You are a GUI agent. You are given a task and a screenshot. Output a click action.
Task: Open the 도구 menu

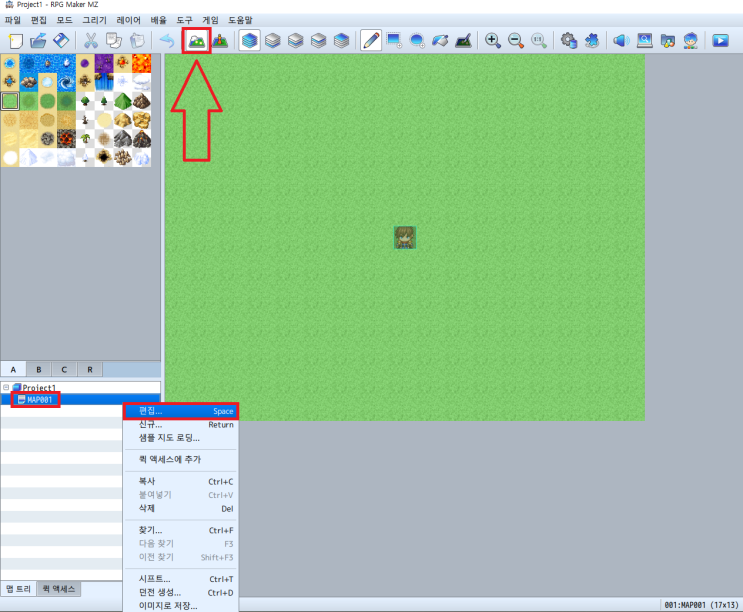coord(184,20)
